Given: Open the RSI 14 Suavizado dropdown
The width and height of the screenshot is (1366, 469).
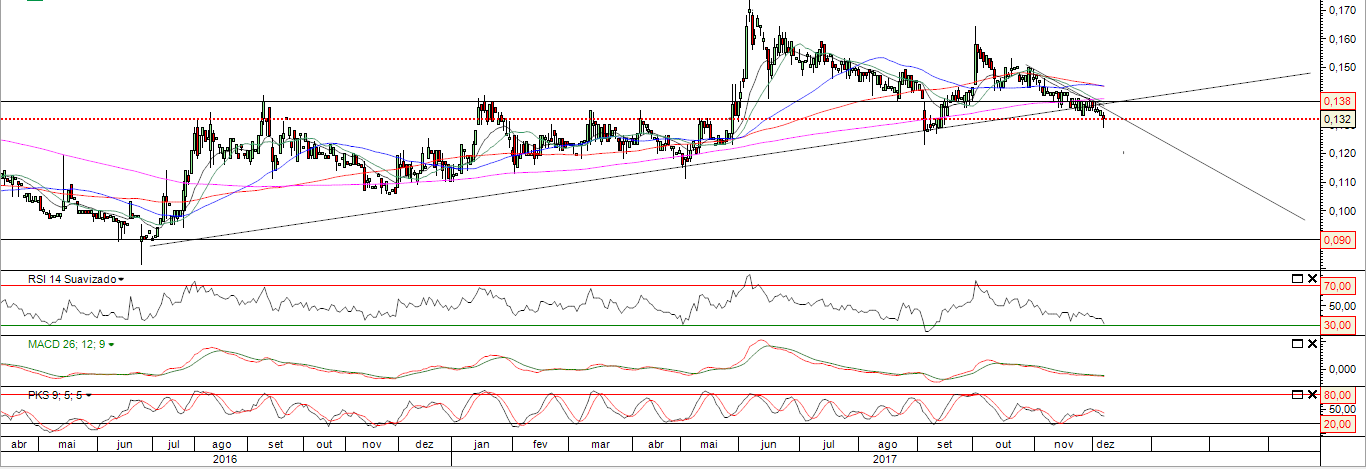Looking at the screenshot, I should pos(122,280).
